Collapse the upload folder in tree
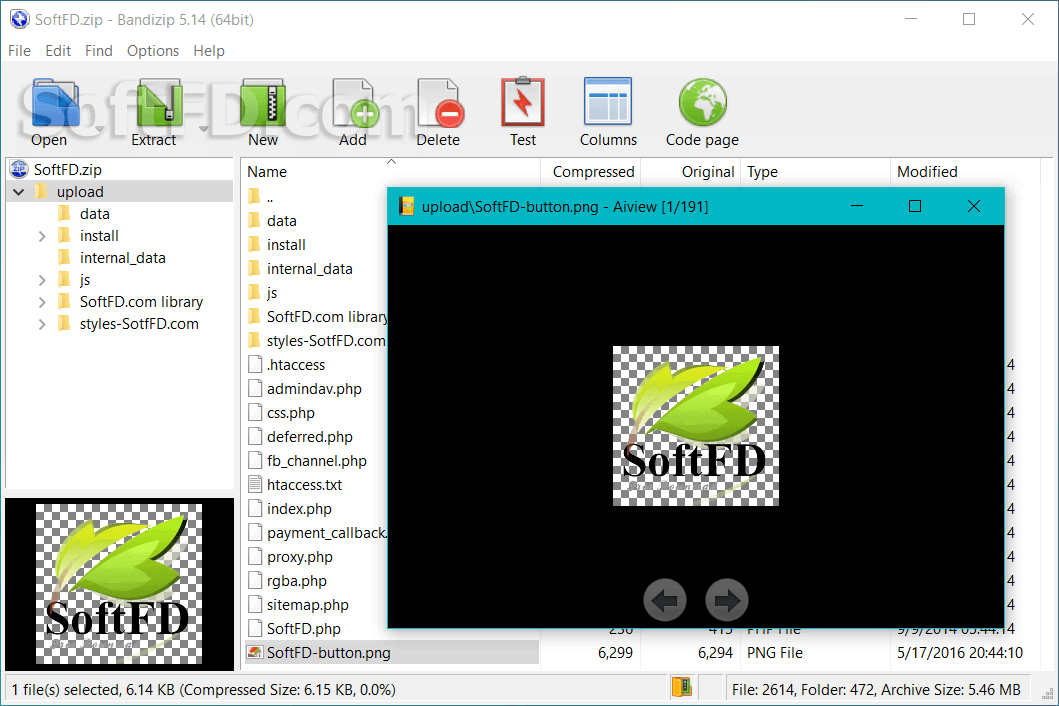This screenshot has height=706, width=1059. (19, 192)
